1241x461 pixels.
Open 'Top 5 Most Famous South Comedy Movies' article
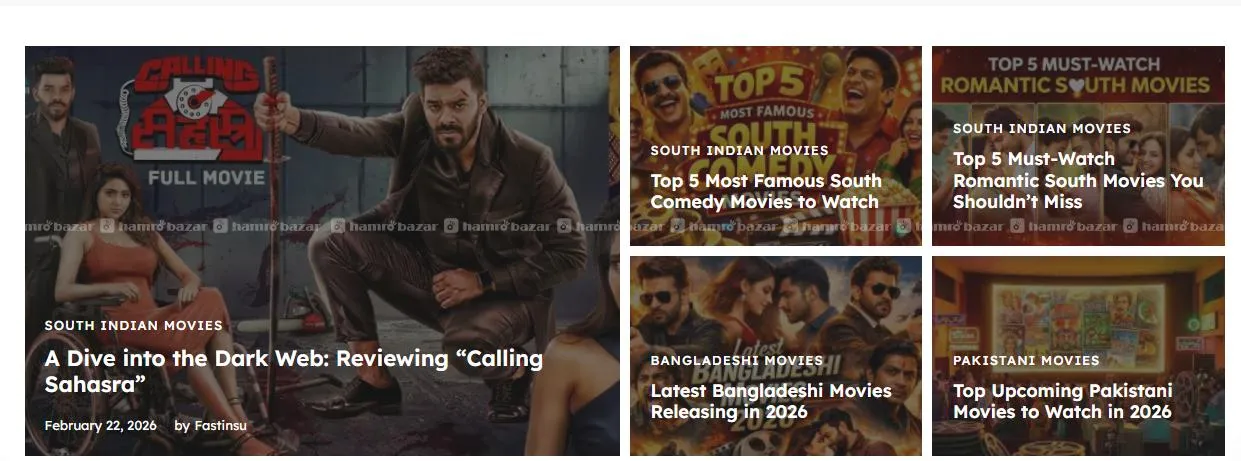coord(765,191)
